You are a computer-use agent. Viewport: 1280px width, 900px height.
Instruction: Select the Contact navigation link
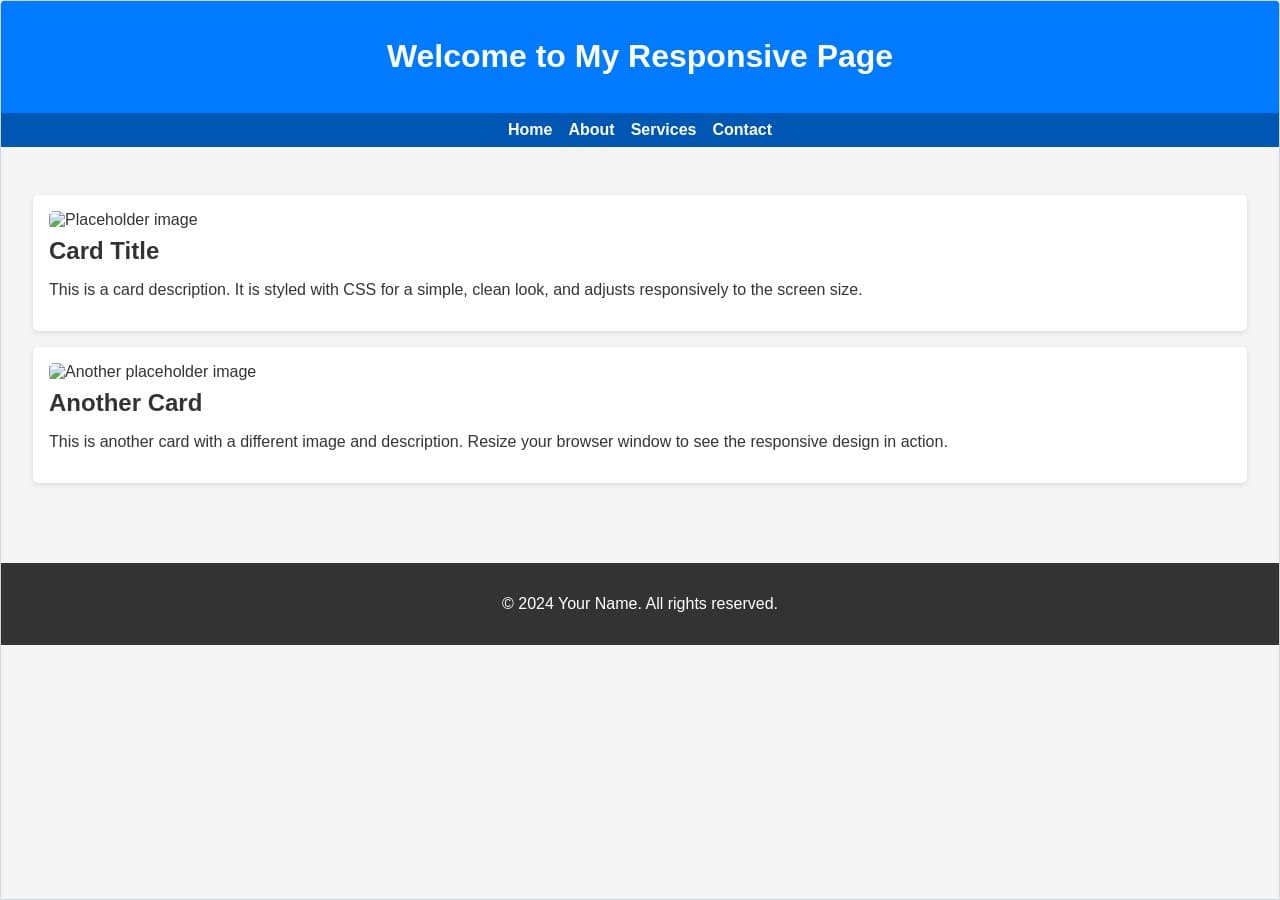(742, 129)
